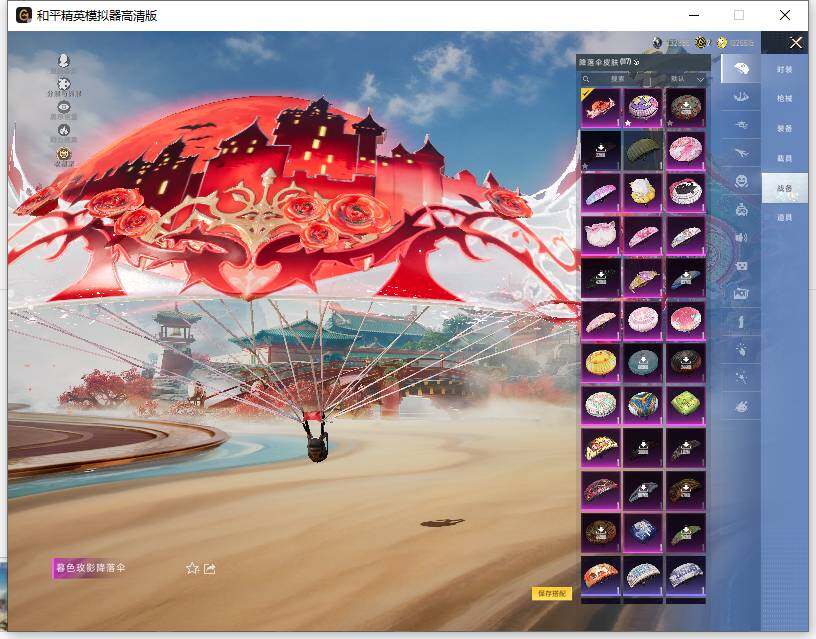Open the robot companion category icon
816x639 pixels.
741,210
